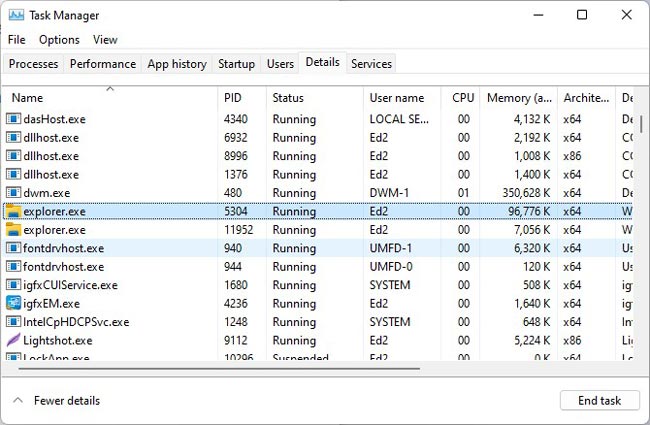Click the 96,776 K memory value

pyautogui.click(x=529, y=211)
